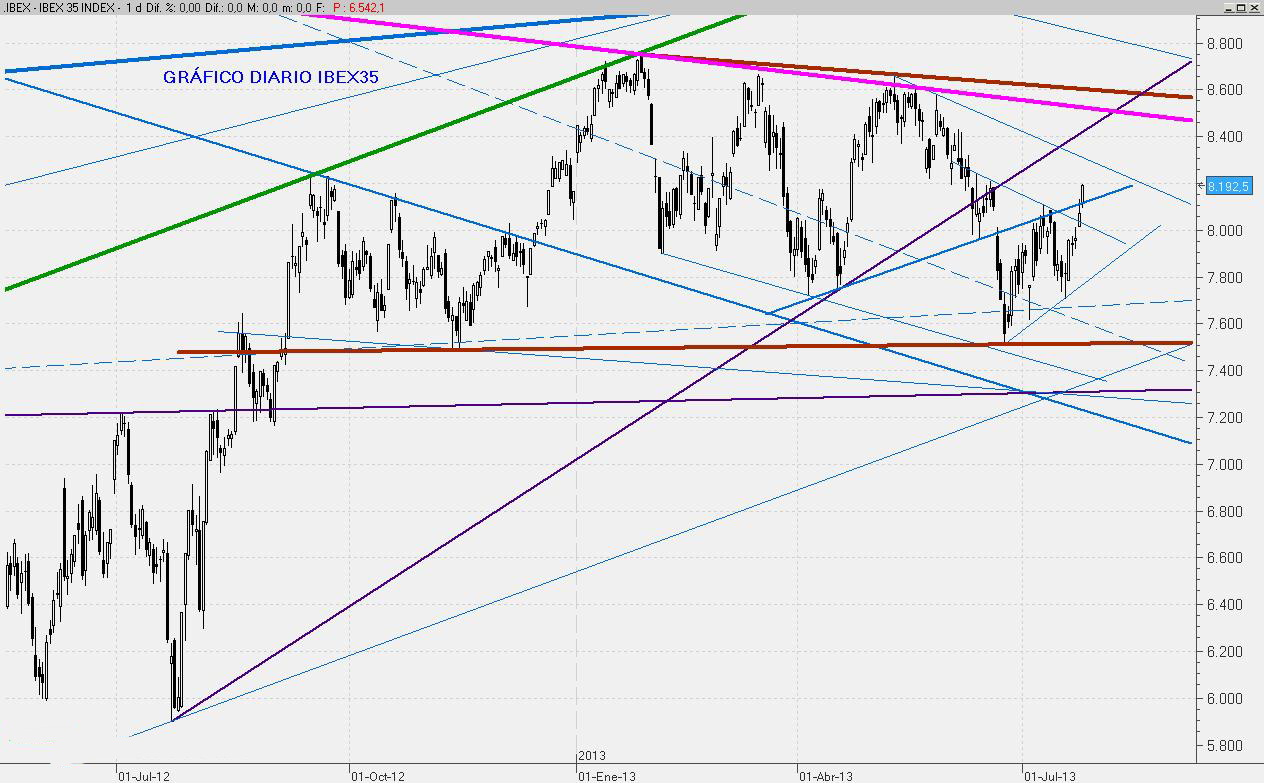Screen dimensions: 1264x783
Task: Click the red P: 6.542,1 value
Action: pos(358,8)
